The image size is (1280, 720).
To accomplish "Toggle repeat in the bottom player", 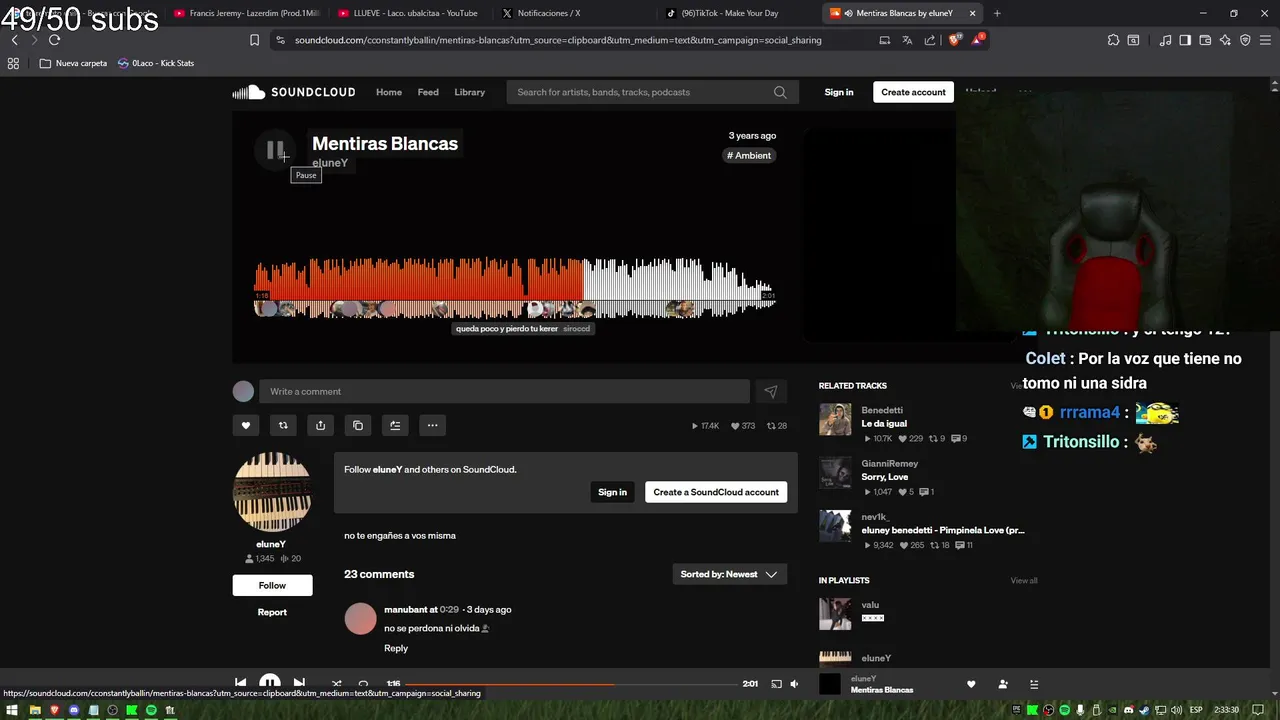I will click(x=363, y=684).
